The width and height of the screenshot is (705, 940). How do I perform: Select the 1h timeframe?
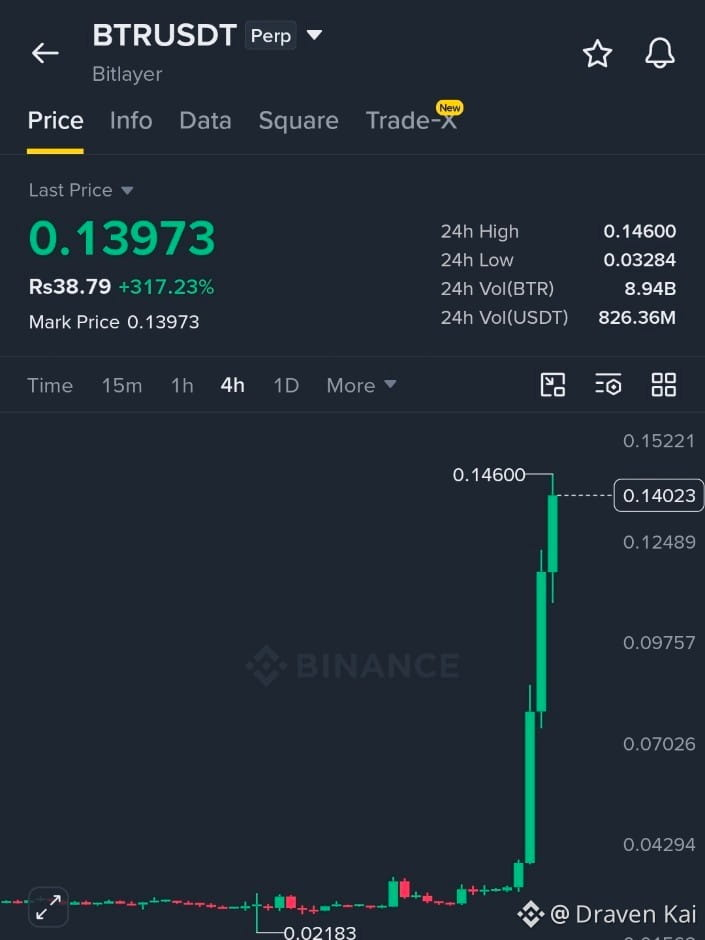182,385
